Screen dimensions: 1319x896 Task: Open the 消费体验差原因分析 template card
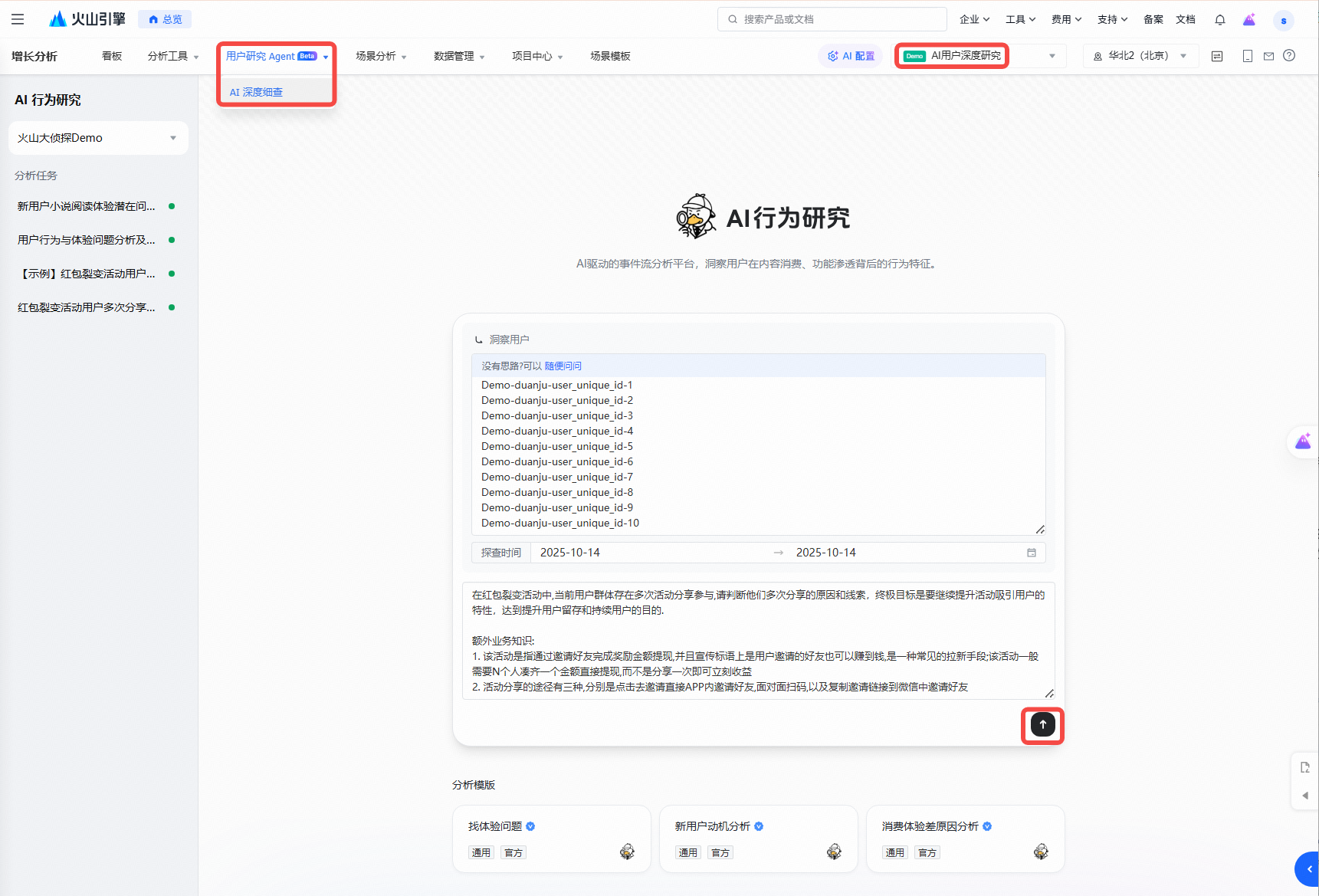966,839
